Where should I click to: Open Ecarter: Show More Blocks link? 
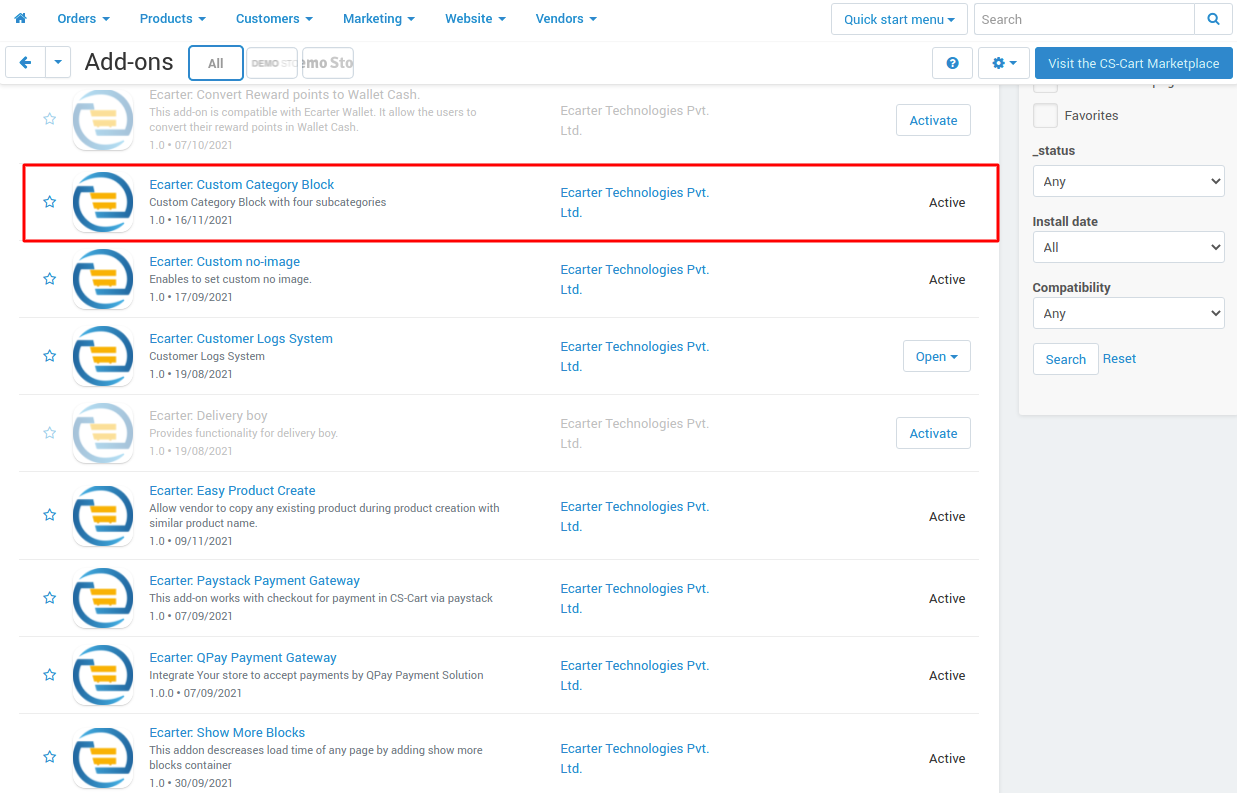(x=227, y=732)
